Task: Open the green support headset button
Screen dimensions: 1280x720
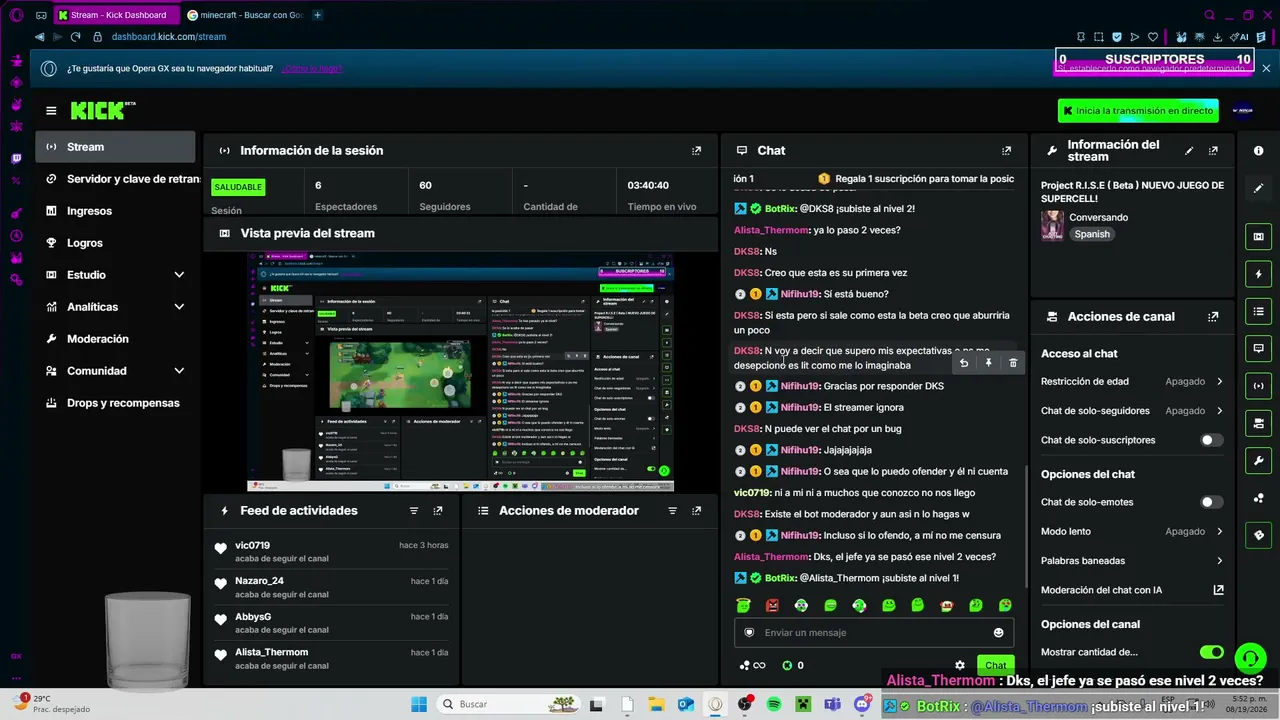Action: pyautogui.click(x=1250, y=659)
